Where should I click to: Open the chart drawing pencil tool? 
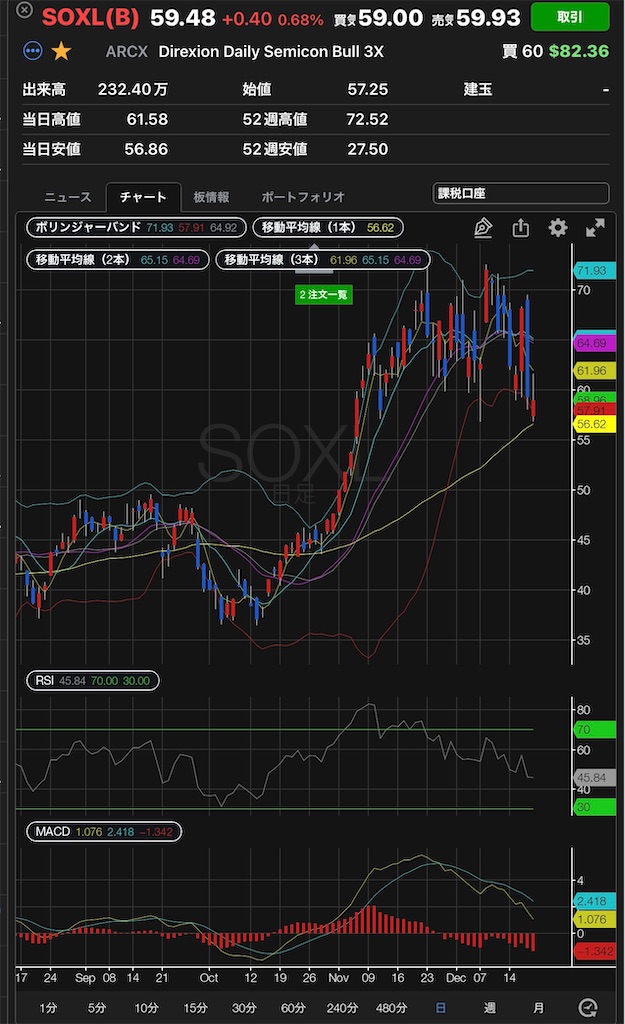[483, 228]
